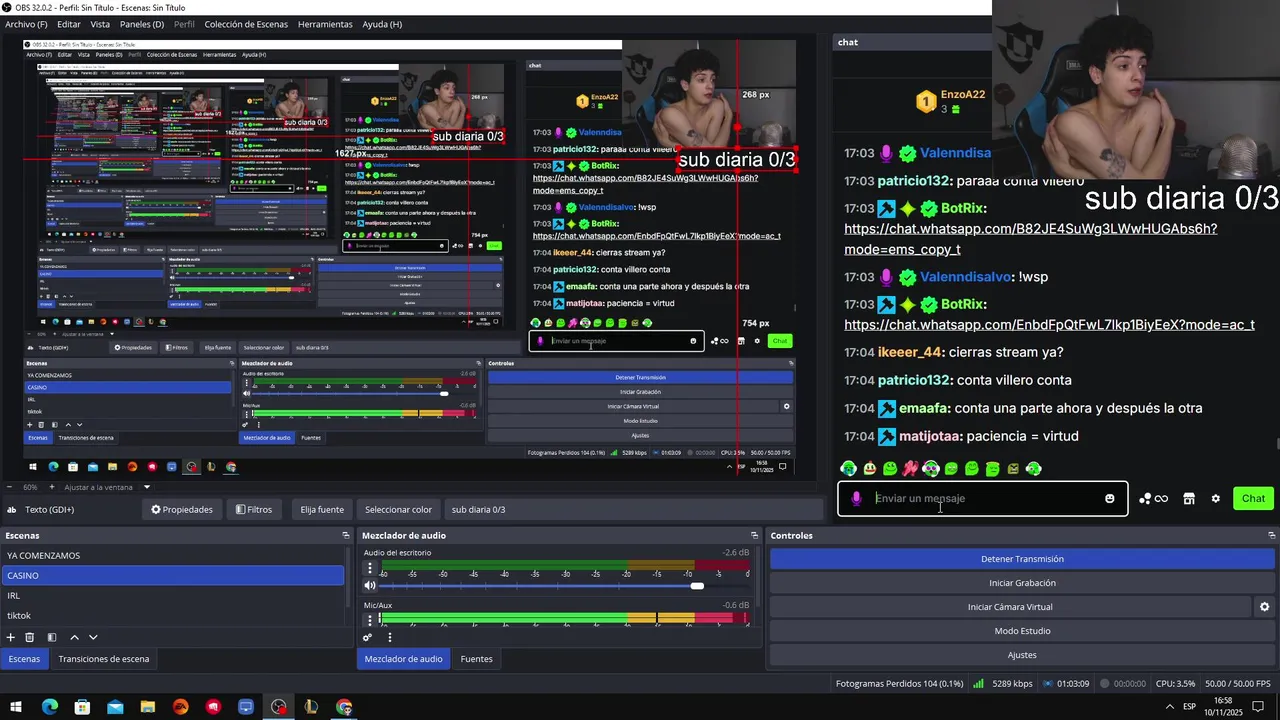Open the preview scaling dropdown arrow
Image resolution: width=1280 pixels, height=720 pixels.
(x=147, y=487)
